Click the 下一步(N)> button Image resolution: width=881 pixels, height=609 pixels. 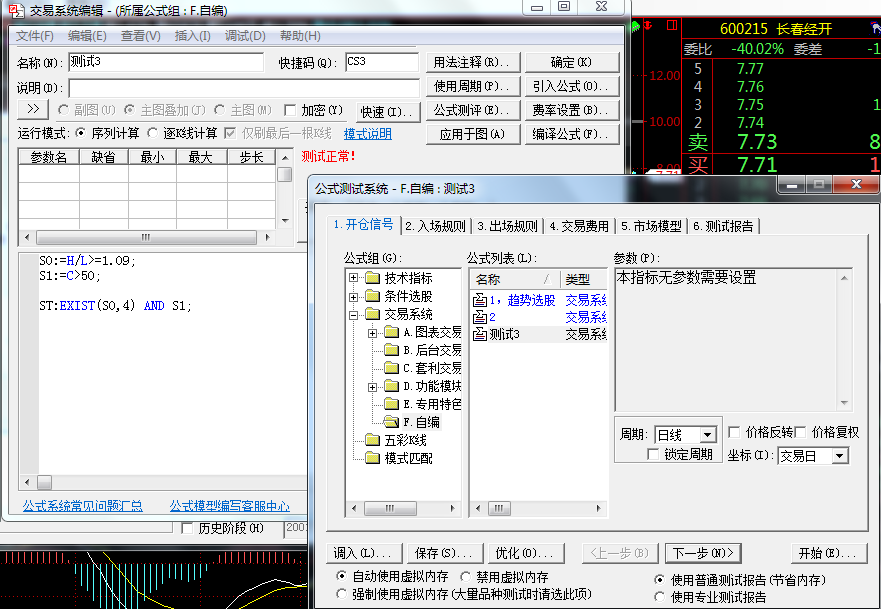point(703,553)
